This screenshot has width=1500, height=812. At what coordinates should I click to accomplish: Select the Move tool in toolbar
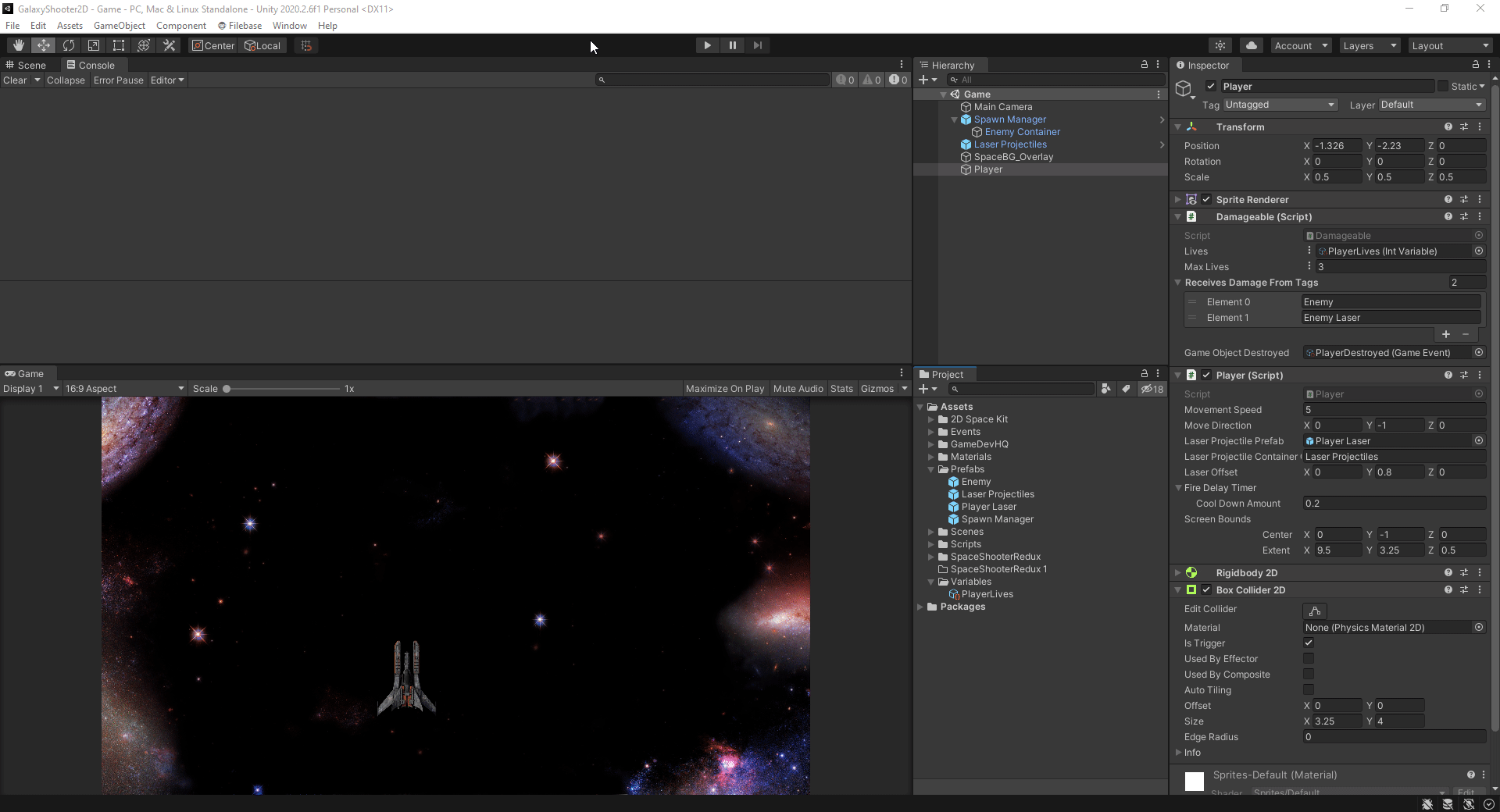tap(44, 45)
